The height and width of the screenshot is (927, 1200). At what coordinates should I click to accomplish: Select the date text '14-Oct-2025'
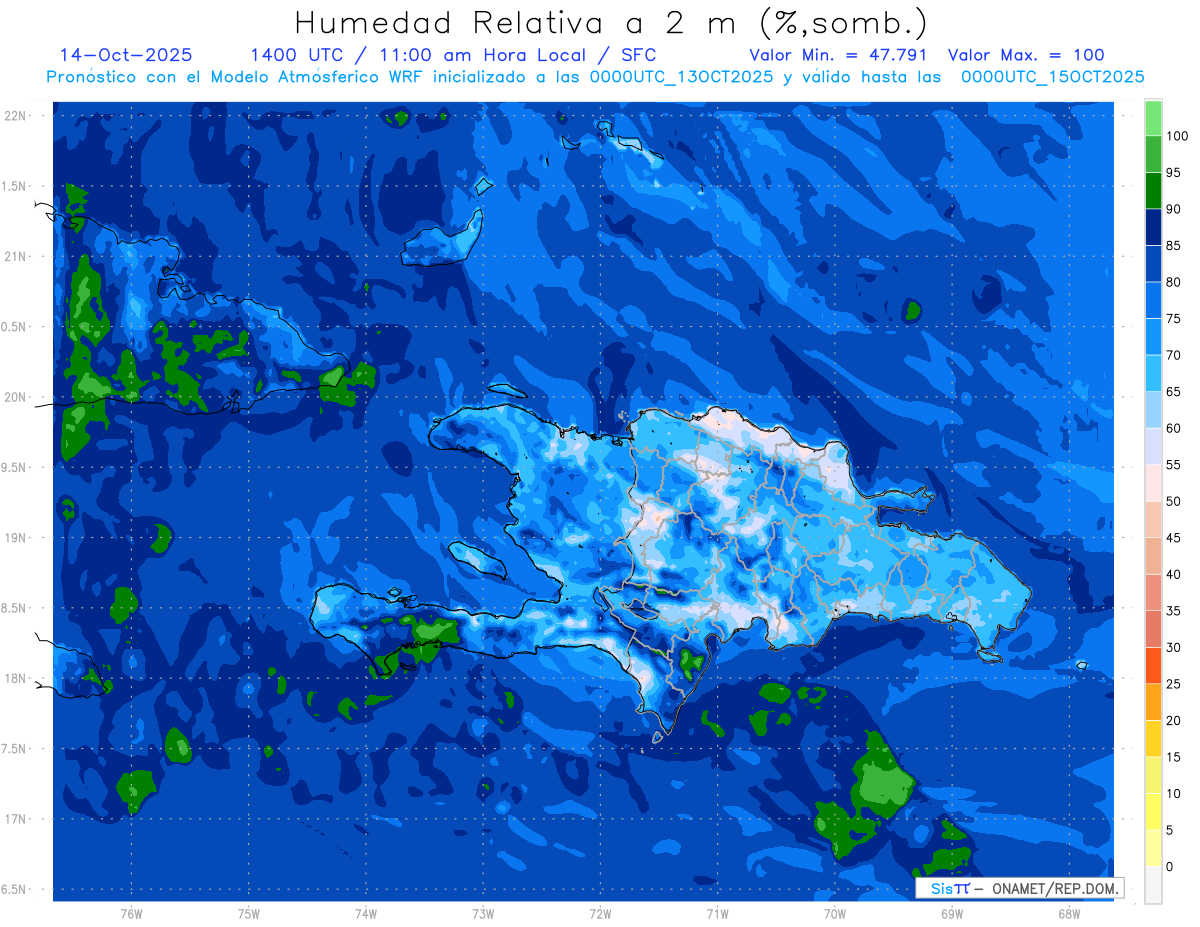tap(126, 55)
